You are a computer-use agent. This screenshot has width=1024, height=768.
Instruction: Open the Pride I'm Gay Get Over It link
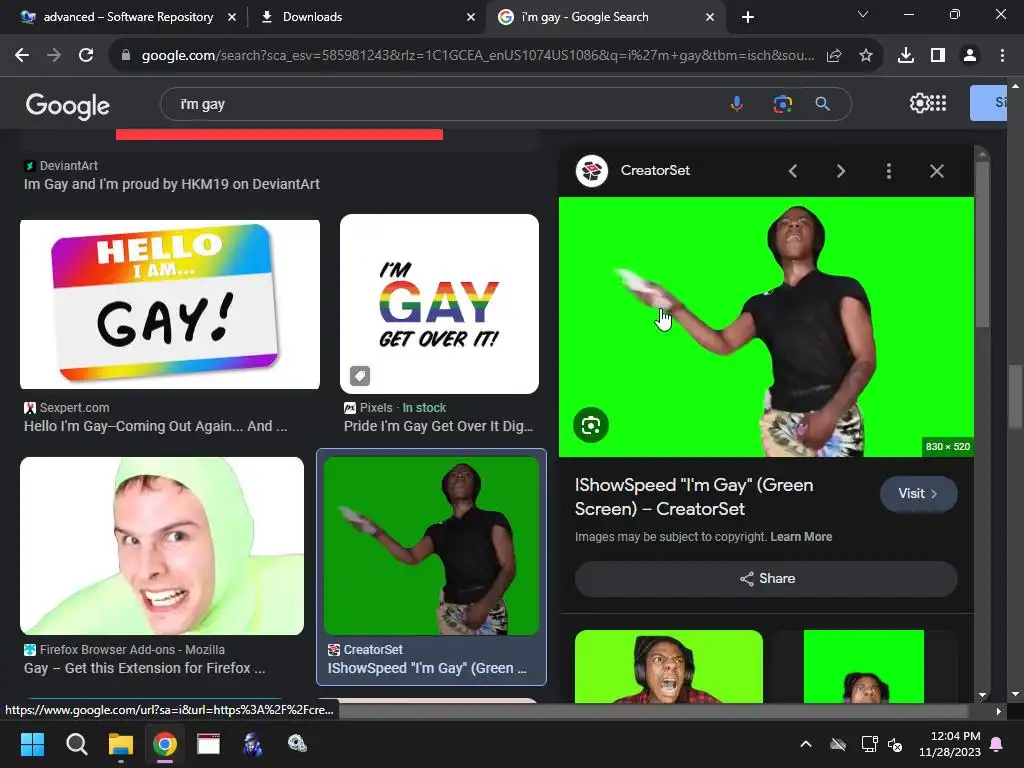click(438, 426)
